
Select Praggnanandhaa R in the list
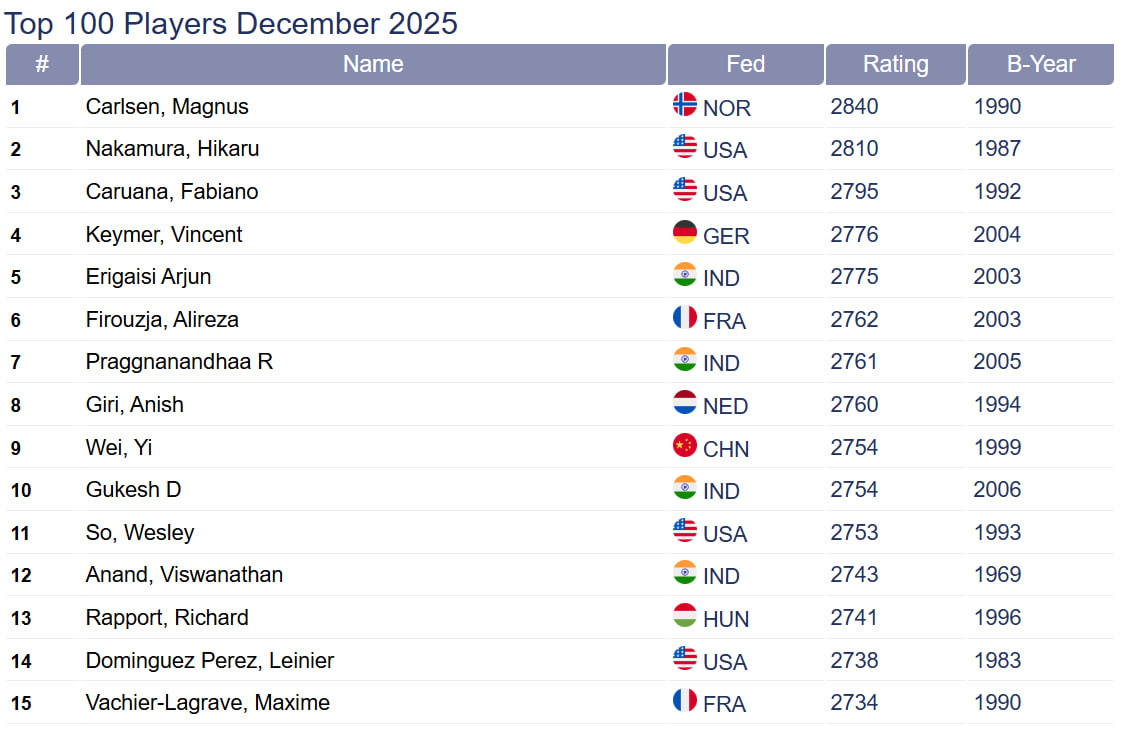[x=179, y=362]
